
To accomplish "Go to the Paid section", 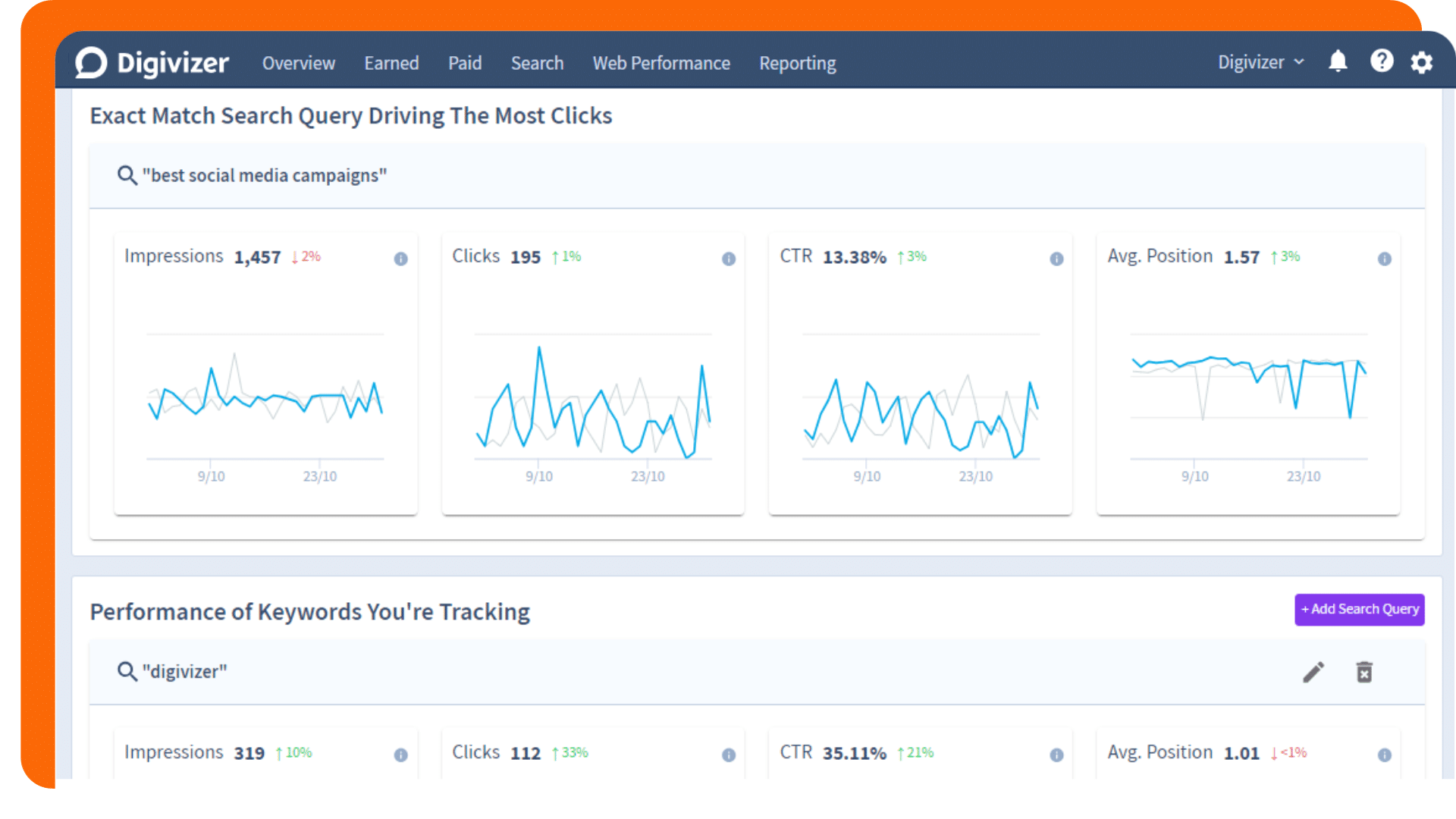I will point(464,63).
